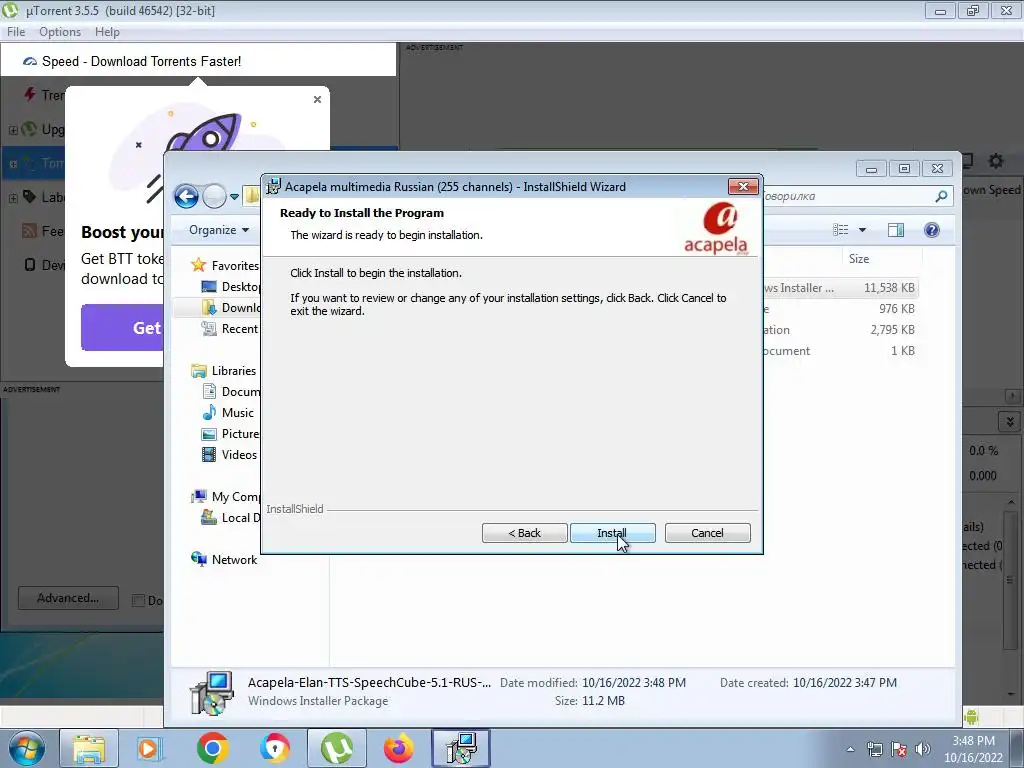Click Speed - Download Torrents Faster banner
This screenshot has width=1024, height=768.
click(198, 61)
